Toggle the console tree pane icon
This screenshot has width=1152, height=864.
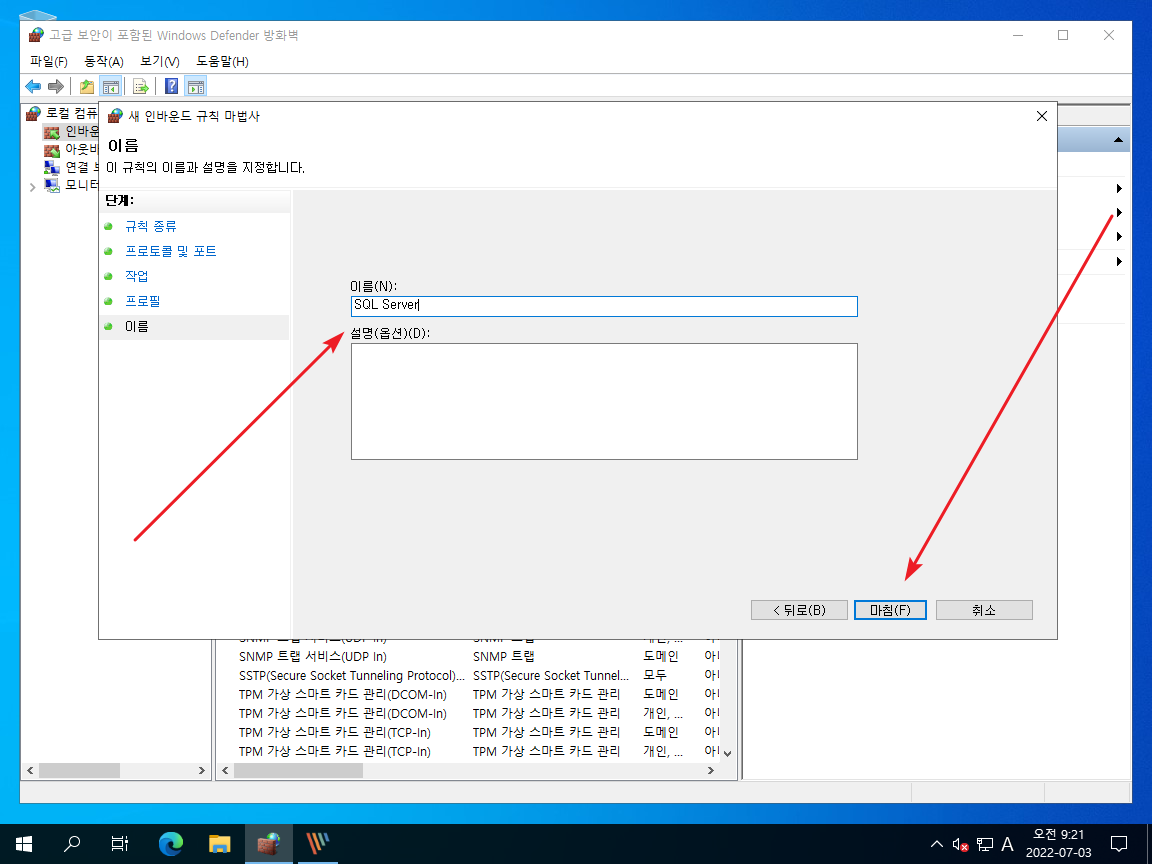111,87
